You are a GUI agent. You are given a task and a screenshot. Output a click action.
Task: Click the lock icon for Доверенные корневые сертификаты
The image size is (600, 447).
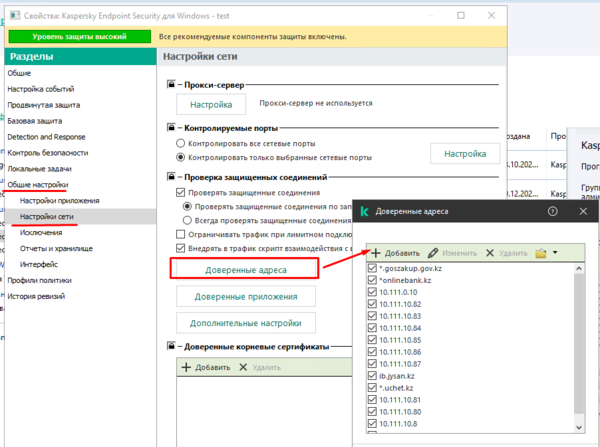point(172,346)
